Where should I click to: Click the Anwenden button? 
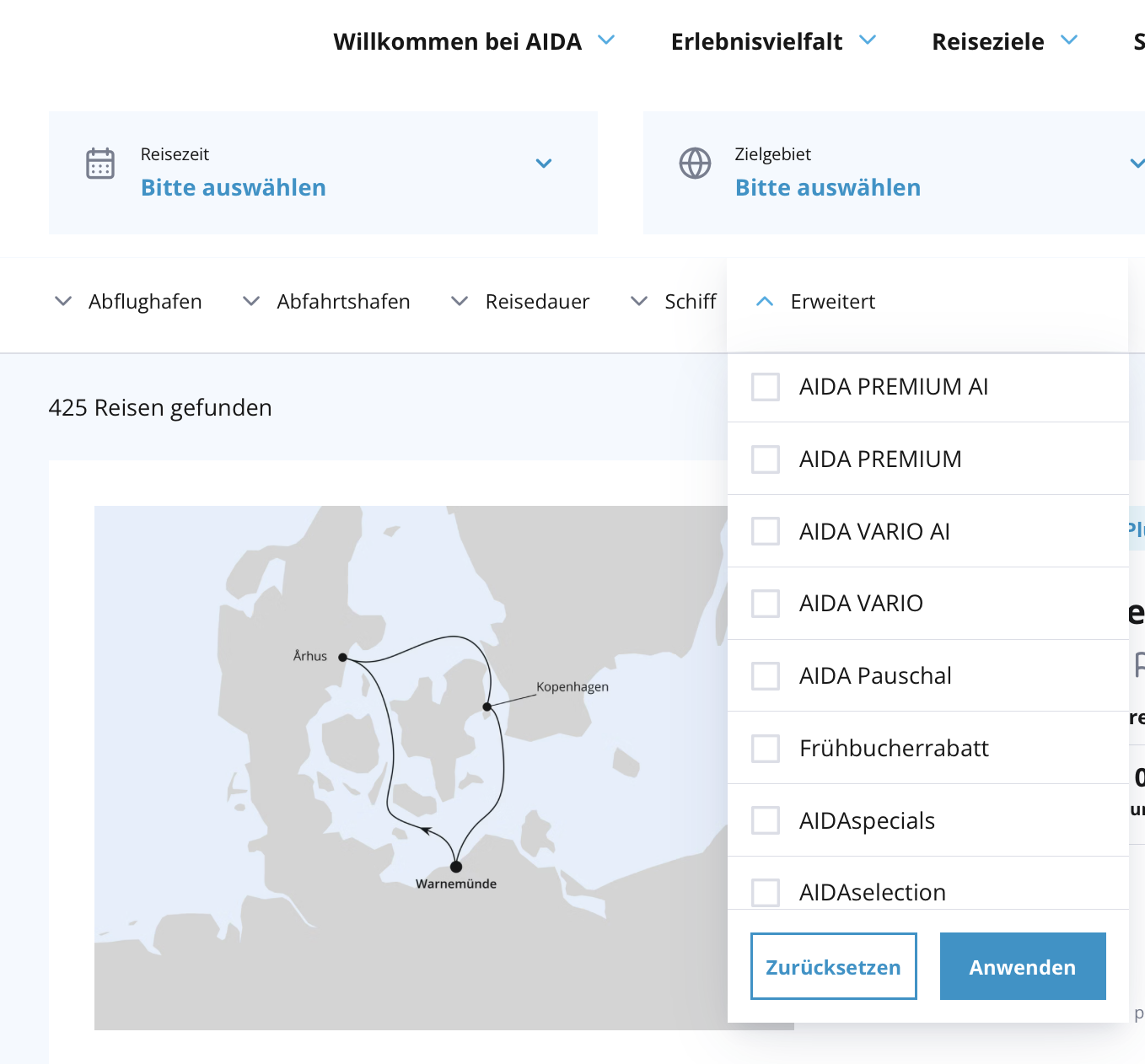(x=1022, y=966)
